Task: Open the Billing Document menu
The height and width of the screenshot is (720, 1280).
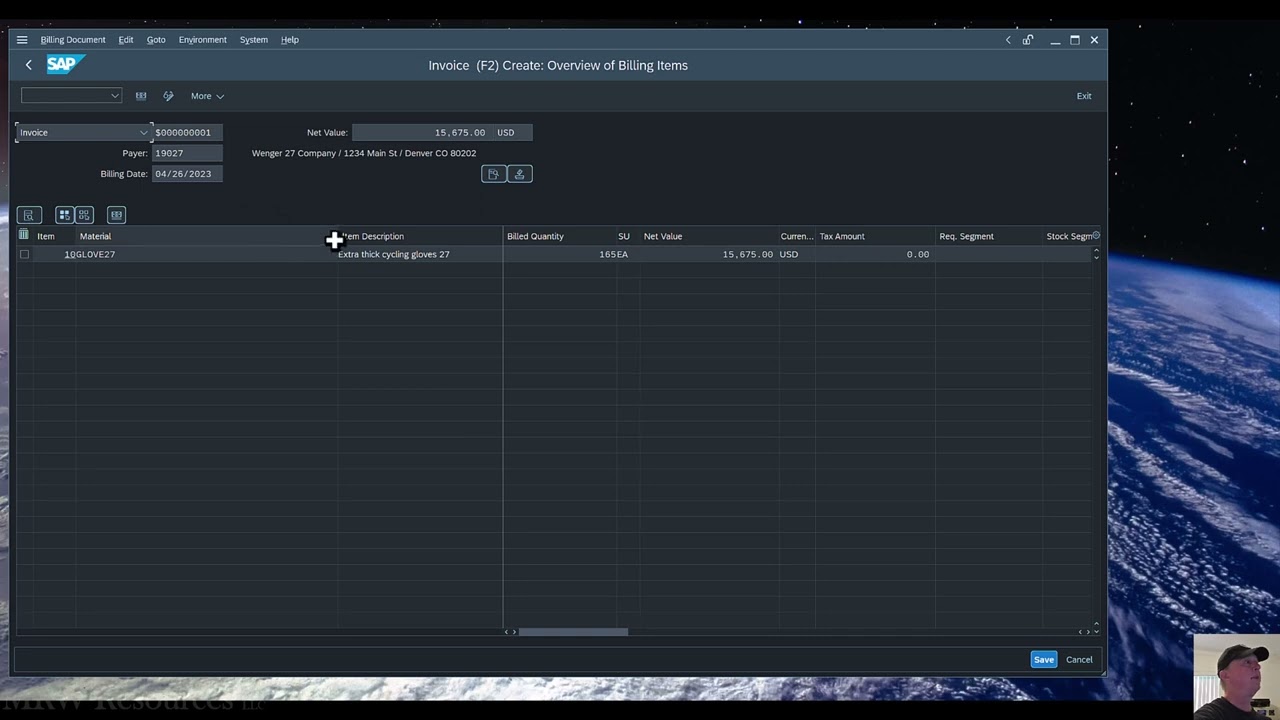Action: coord(73,40)
